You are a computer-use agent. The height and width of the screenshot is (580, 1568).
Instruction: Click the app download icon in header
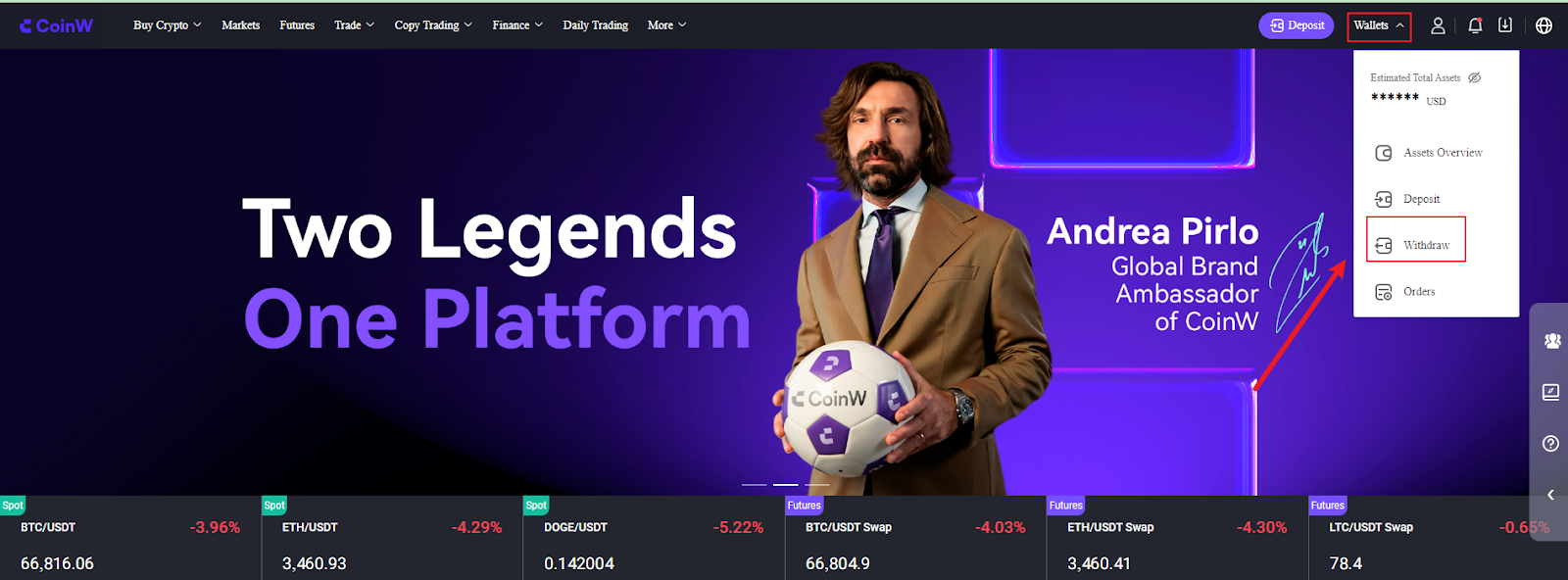click(x=1505, y=25)
